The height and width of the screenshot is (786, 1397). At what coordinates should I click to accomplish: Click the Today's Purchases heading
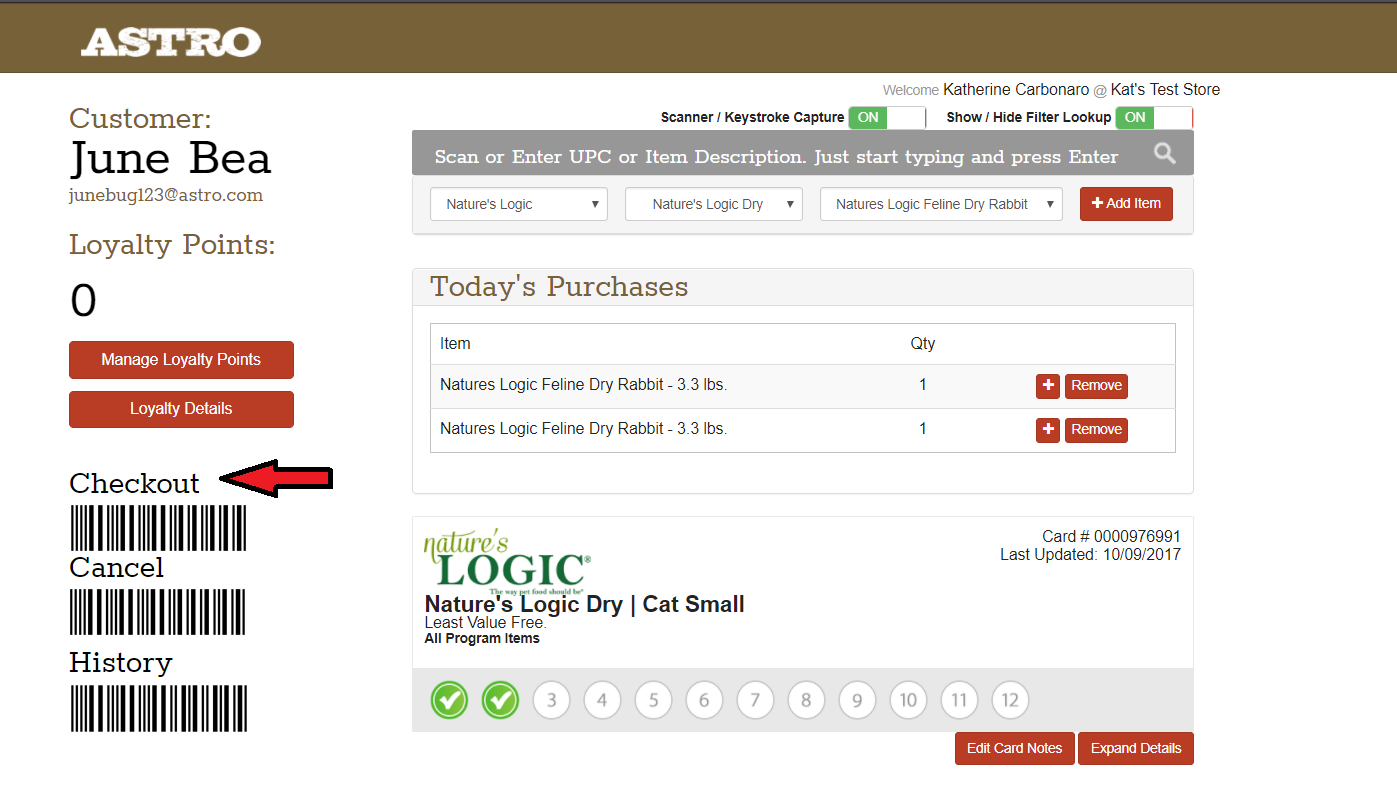coord(559,287)
